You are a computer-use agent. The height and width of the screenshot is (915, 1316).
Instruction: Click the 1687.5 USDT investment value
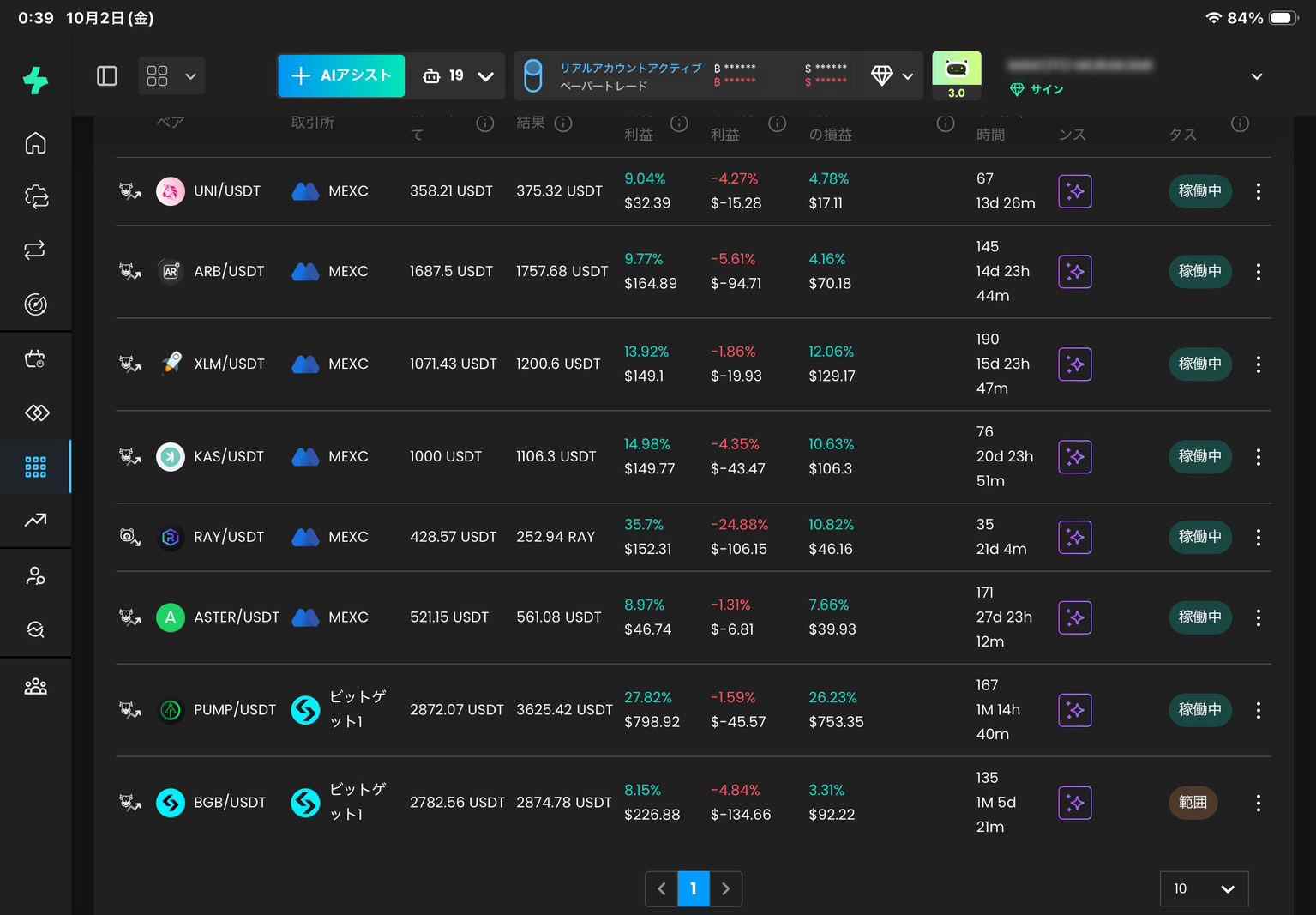(451, 272)
